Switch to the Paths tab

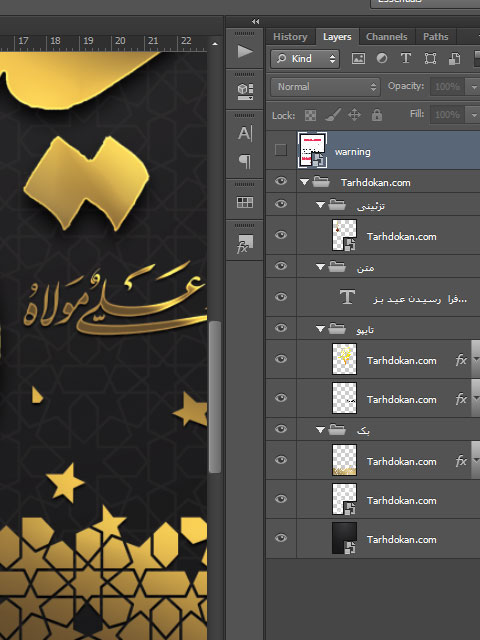tap(436, 37)
